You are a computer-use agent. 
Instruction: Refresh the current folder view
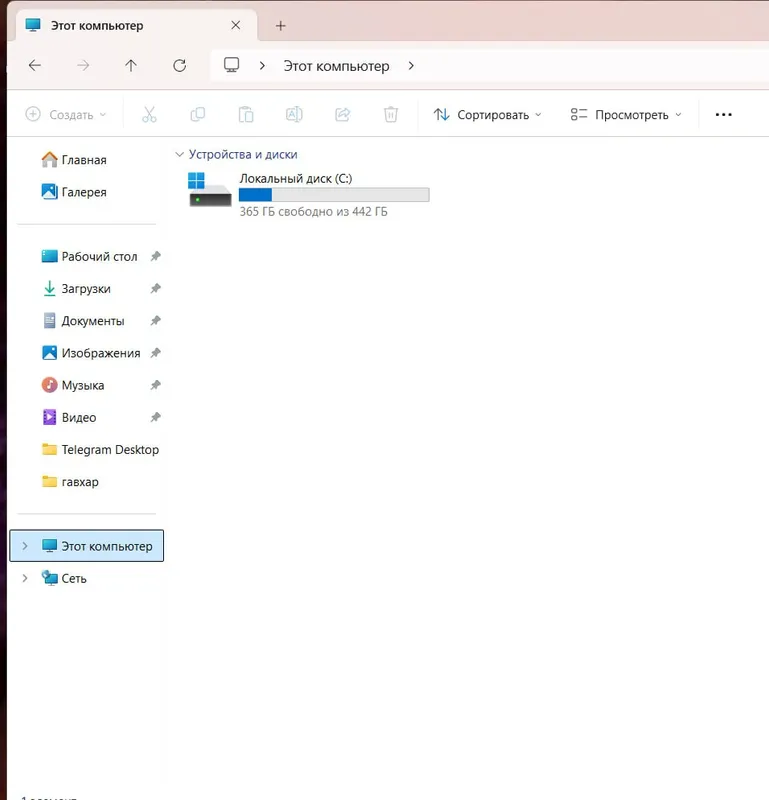click(x=180, y=65)
